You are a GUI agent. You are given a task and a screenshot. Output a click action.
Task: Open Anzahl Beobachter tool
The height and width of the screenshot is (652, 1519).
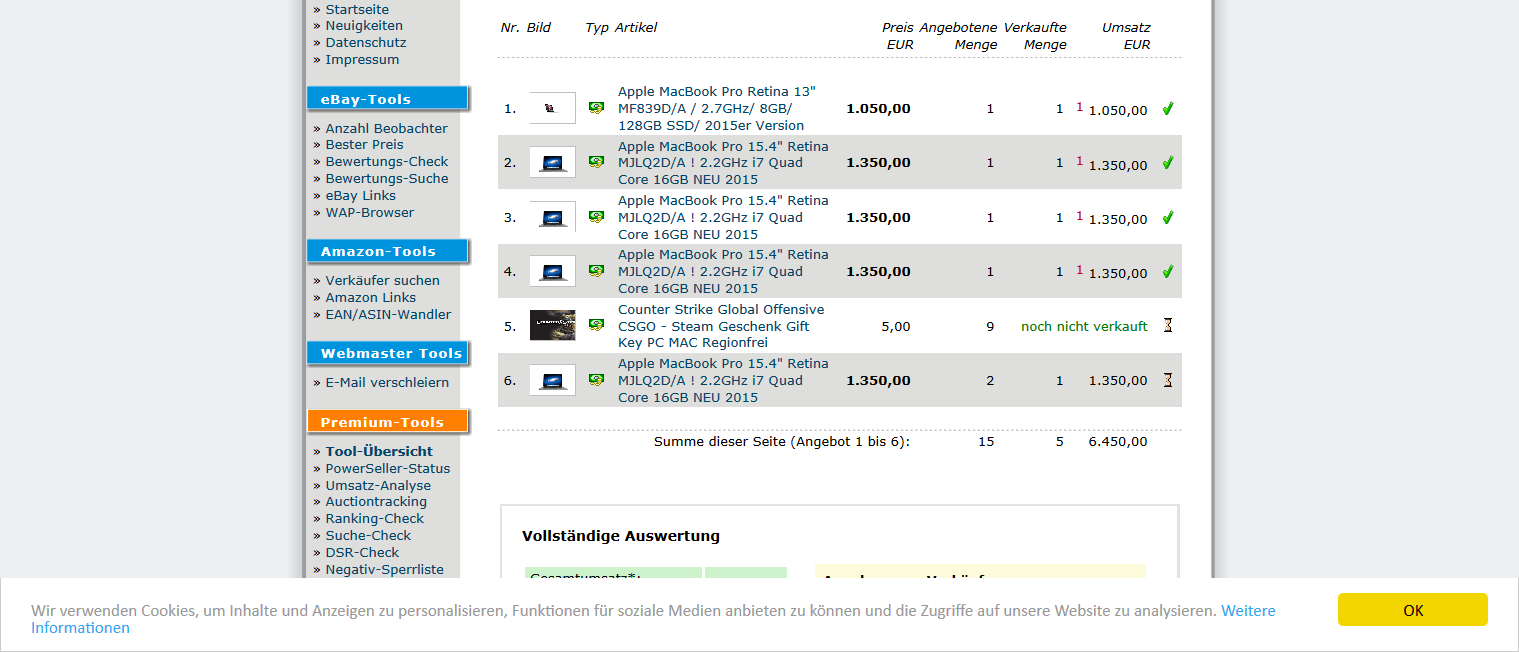point(386,128)
